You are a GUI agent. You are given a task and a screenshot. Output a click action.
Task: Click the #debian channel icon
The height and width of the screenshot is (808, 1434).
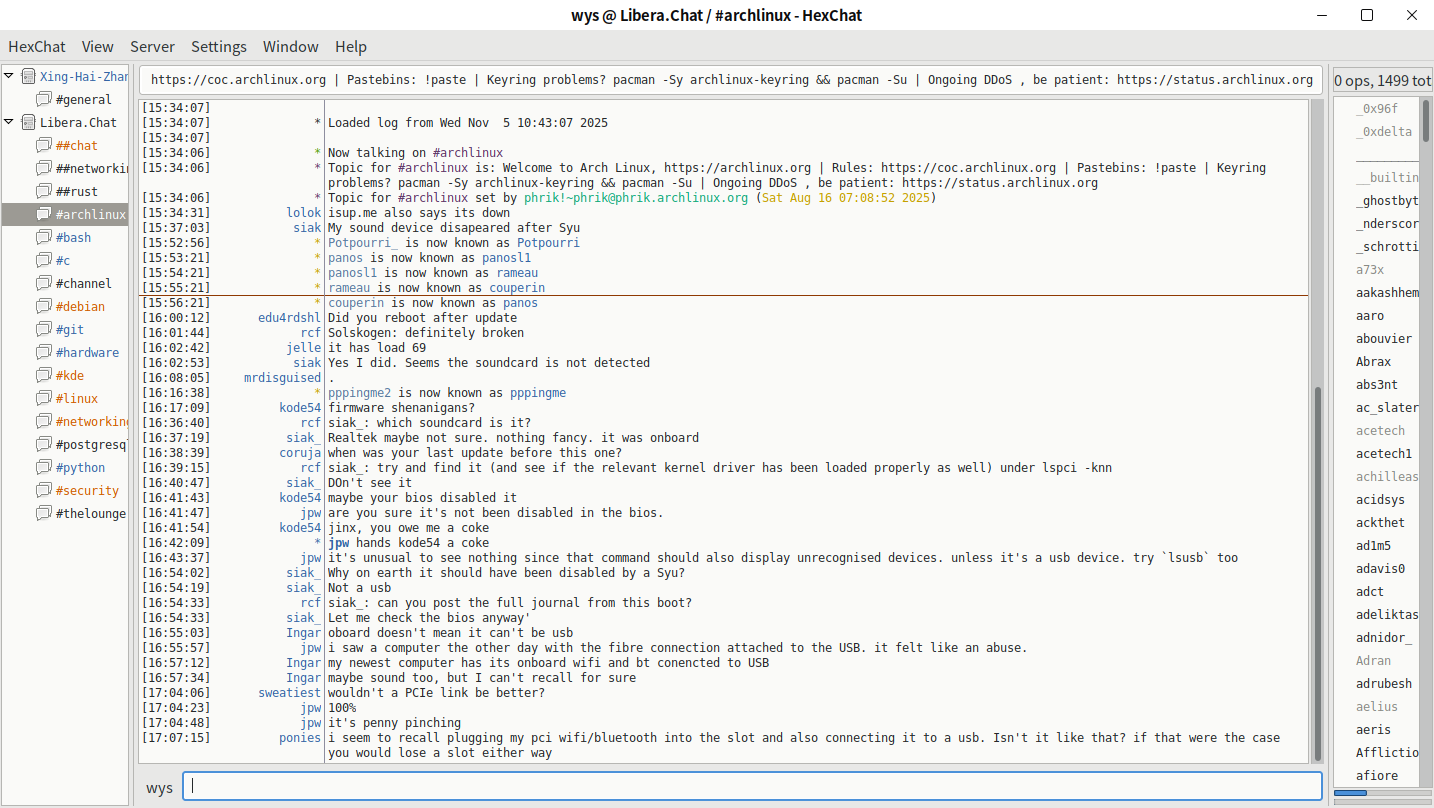pyautogui.click(x=43, y=306)
